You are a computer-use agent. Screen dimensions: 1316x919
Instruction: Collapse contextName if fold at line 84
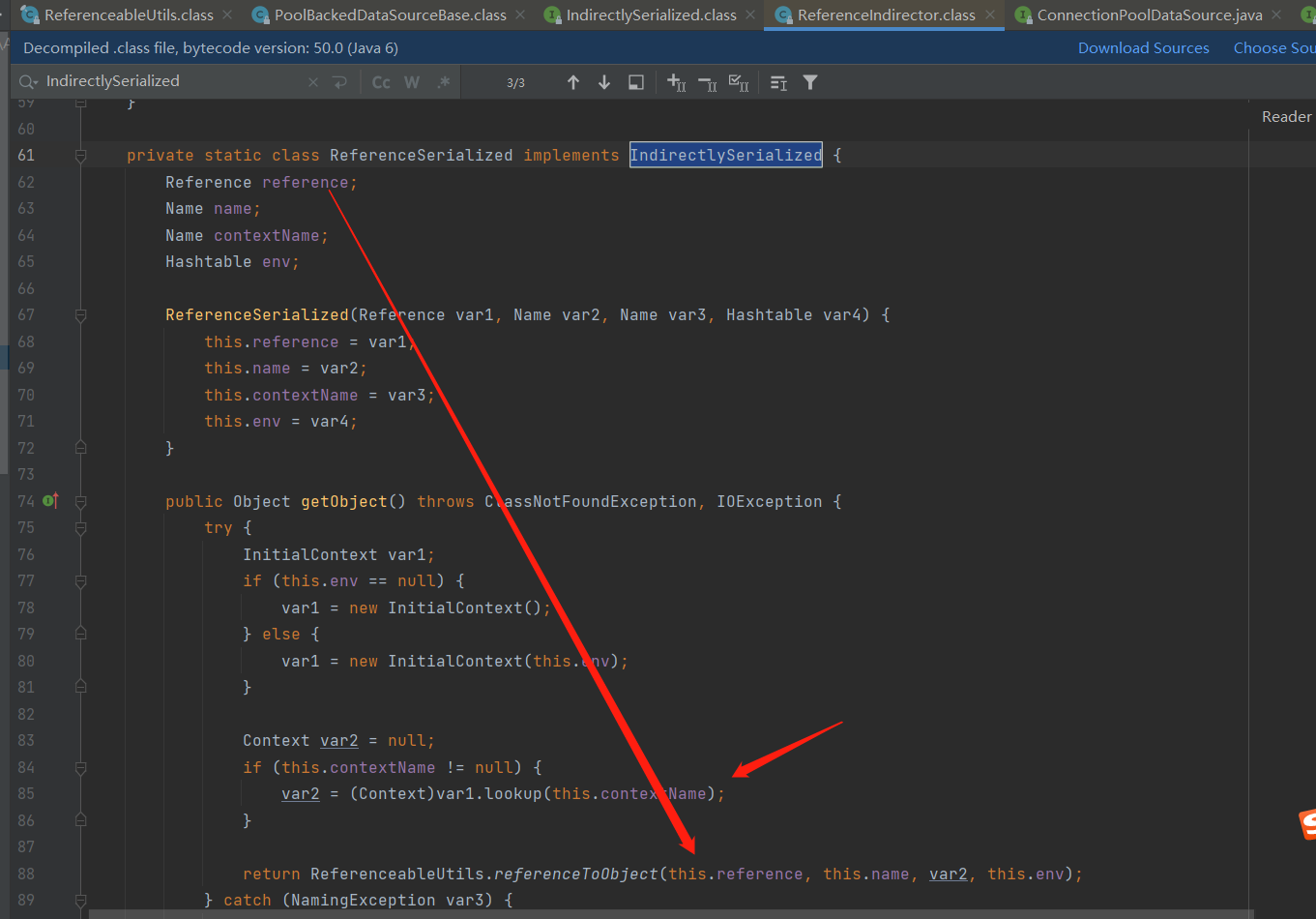coord(81,767)
